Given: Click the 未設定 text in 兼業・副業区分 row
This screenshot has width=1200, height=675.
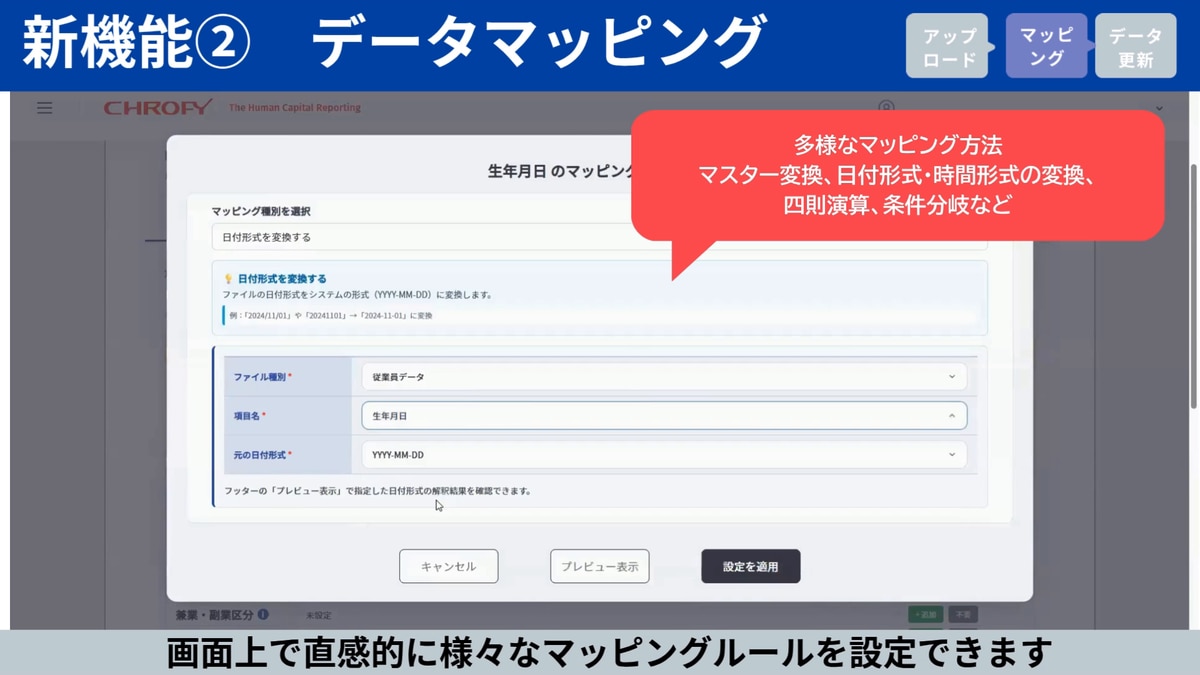Looking at the screenshot, I should click(318, 616).
